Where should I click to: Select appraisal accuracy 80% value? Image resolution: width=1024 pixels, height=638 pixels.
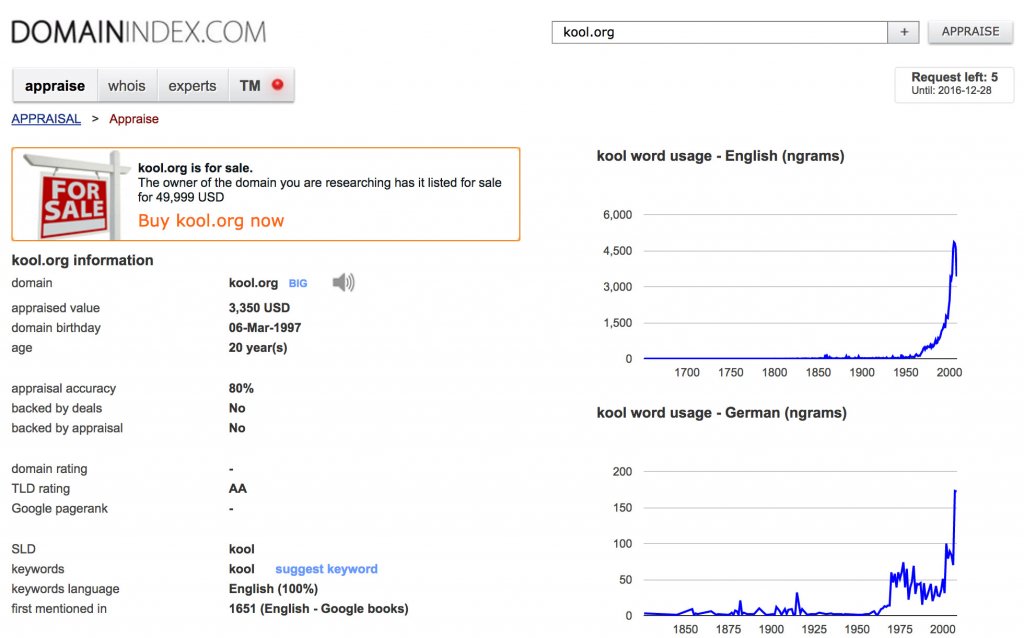tap(241, 388)
